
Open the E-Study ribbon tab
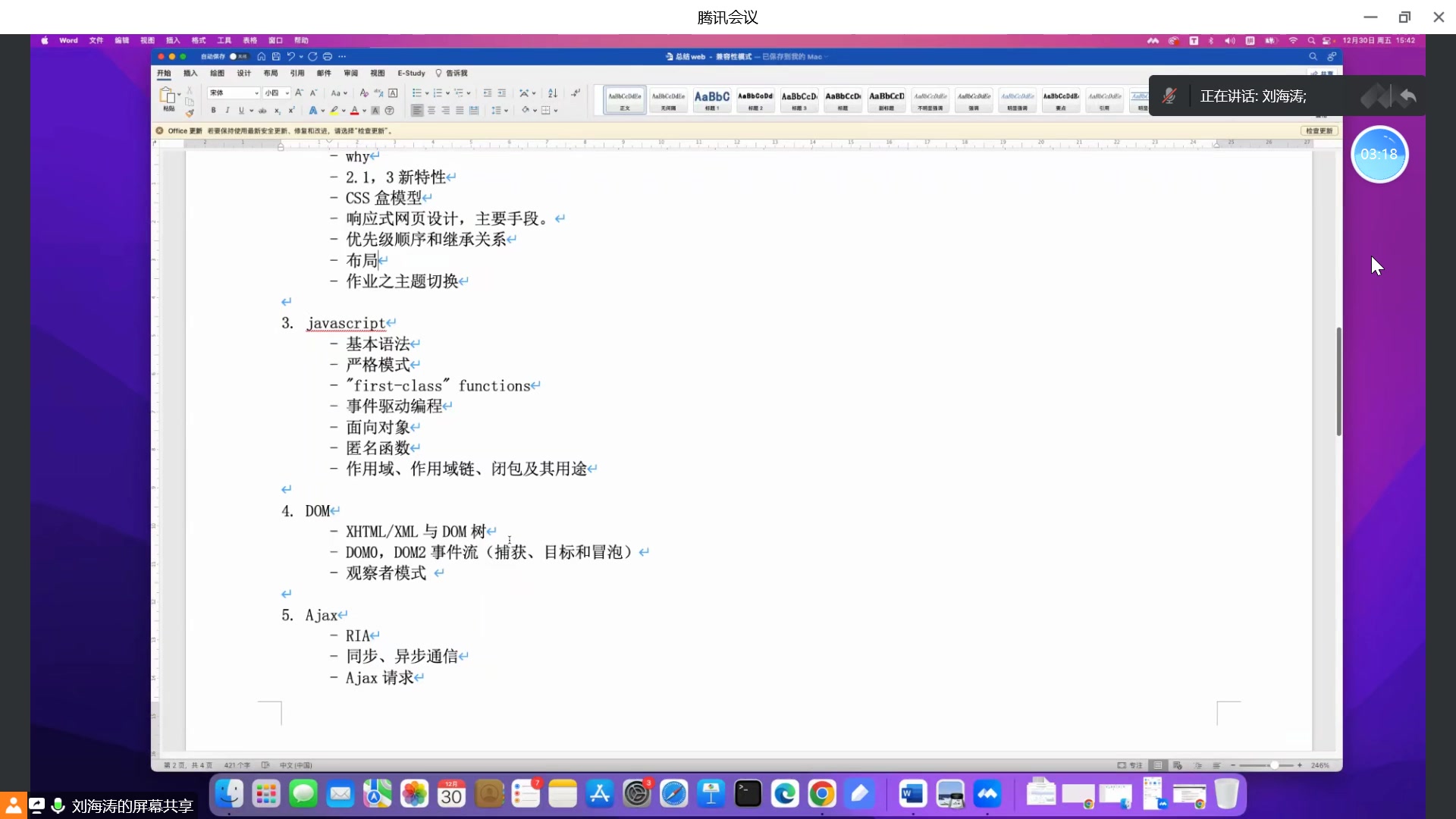coord(411,74)
